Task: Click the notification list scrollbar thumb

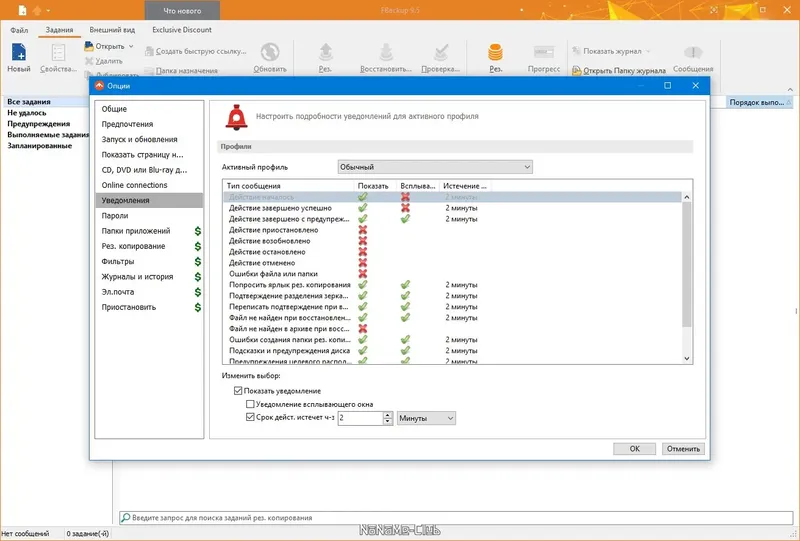Action: point(687,264)
